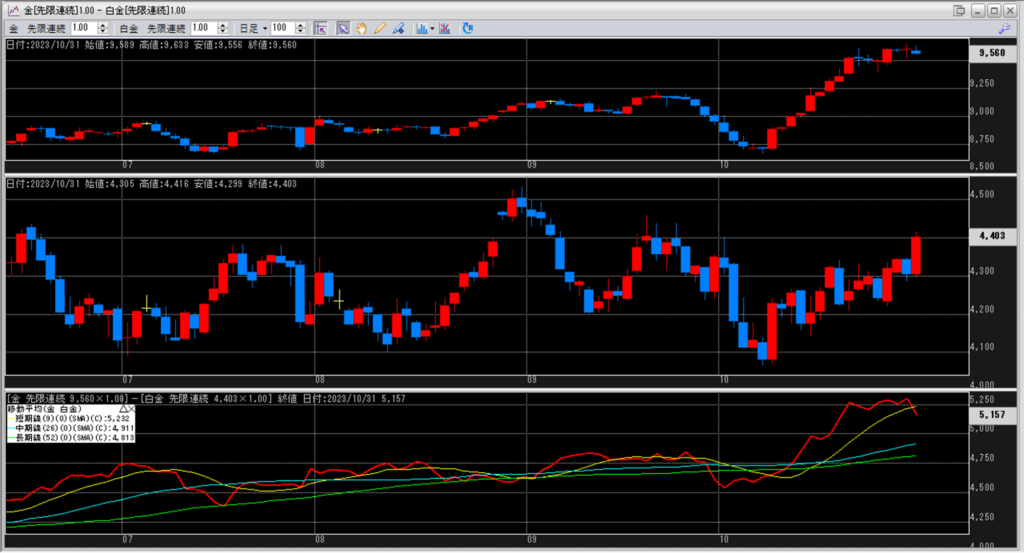
Task: Click the bar count 100 spinner arrows
Action: (x=300, y=28)
